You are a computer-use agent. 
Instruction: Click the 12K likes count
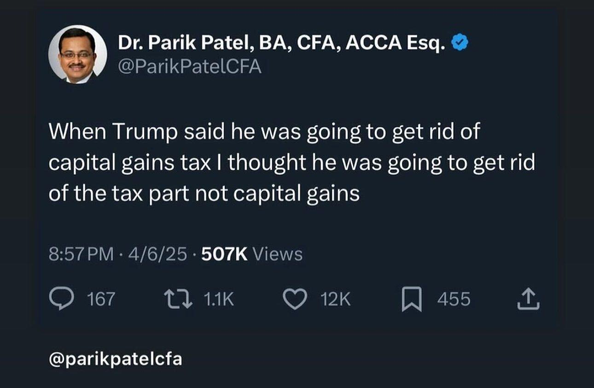pos(336,299)
